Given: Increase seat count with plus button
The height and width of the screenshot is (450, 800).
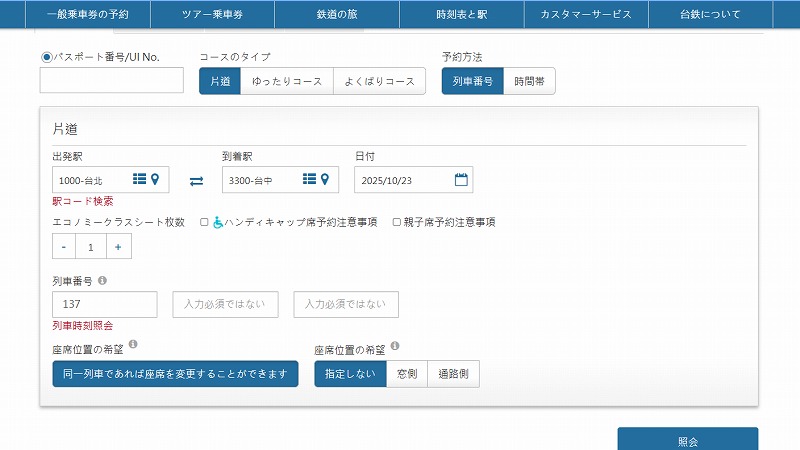Looking at the screenshot, I should pyautogui.click(x=118, y=246).
